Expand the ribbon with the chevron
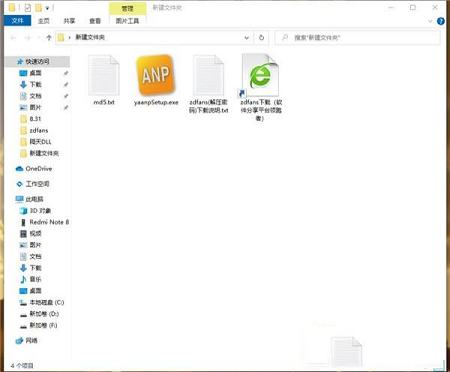Screen dimensions: 450x372 (430, 21)
